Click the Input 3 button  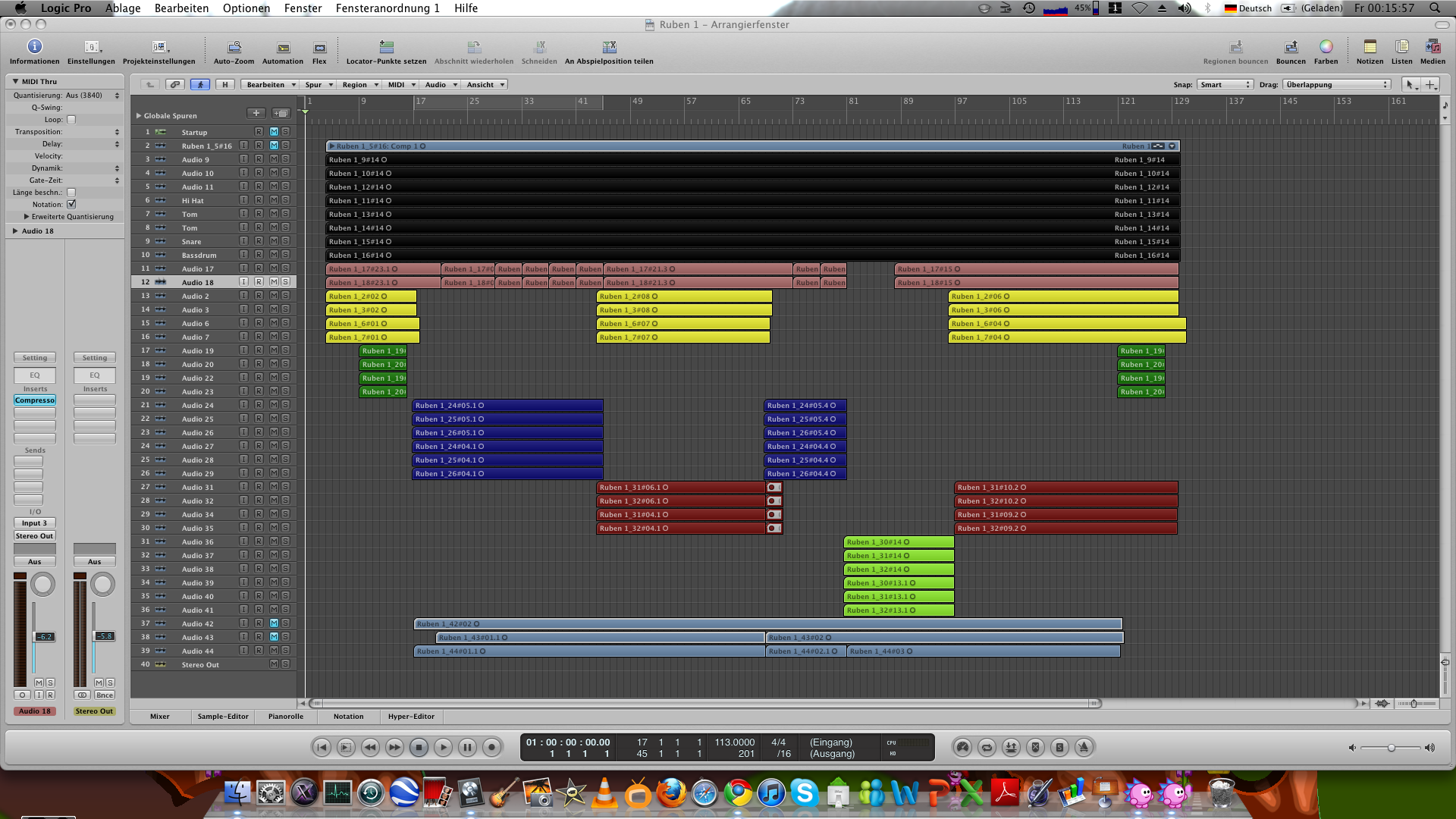point(35,523)
